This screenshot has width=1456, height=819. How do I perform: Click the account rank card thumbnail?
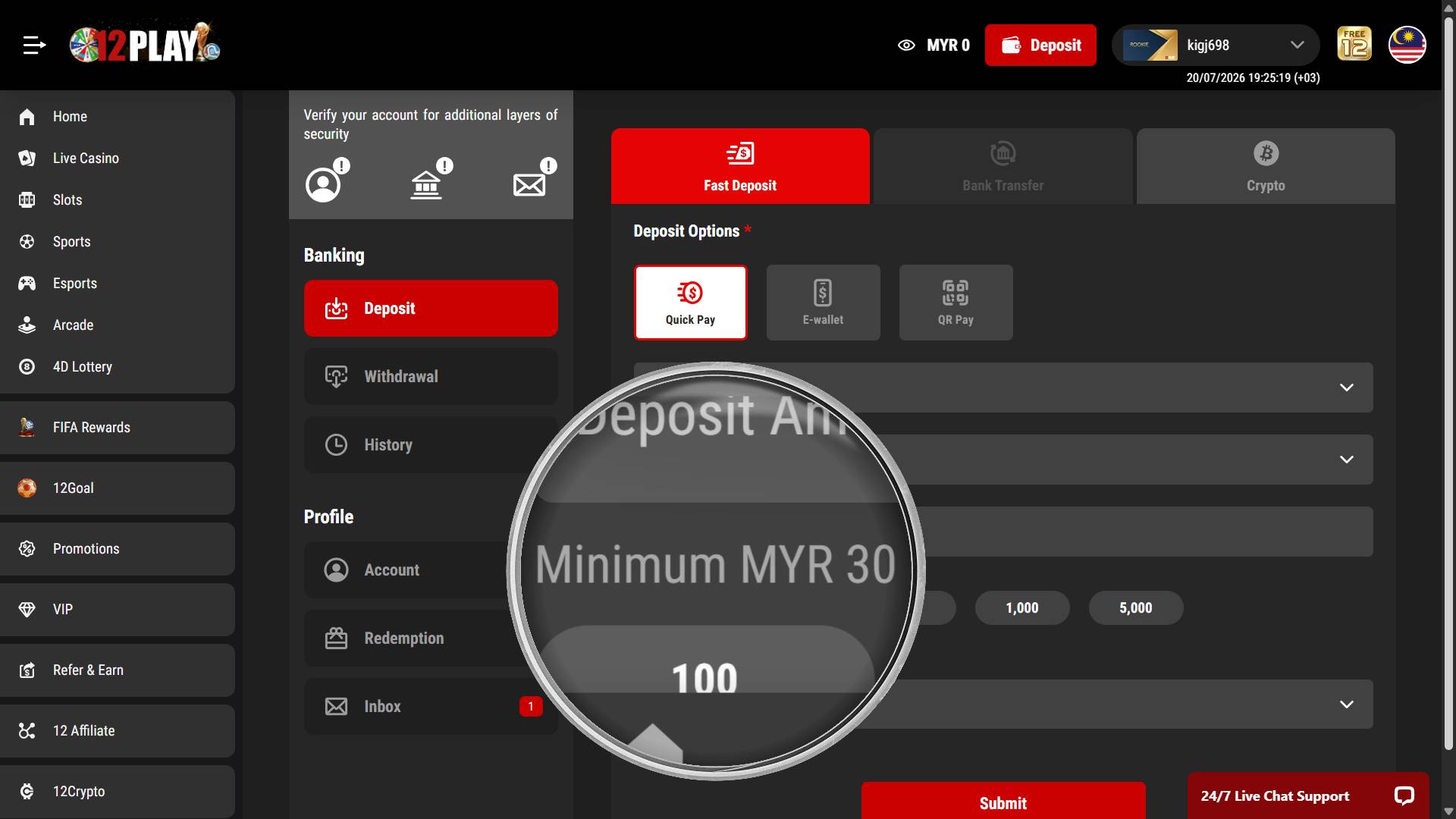click(x=1150, y=45)
